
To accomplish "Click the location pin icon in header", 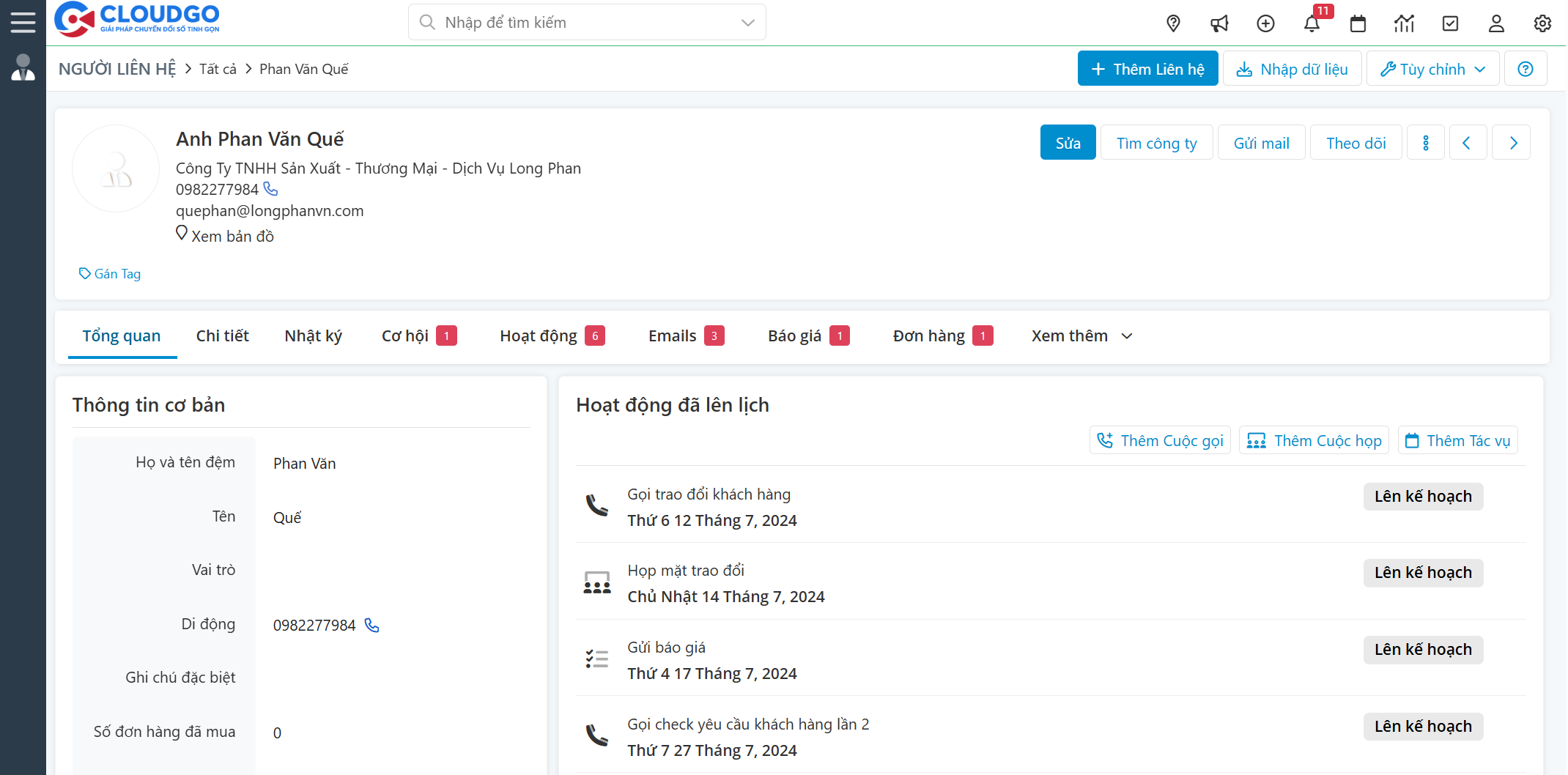I will [x=1173, y=23].
